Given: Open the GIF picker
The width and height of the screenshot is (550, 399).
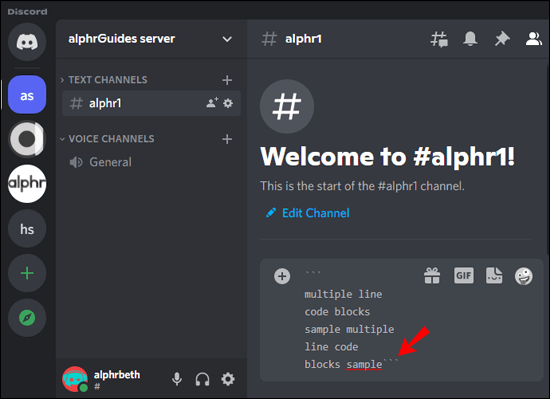Looking at the screenshot, I should (x=464, y=276).
